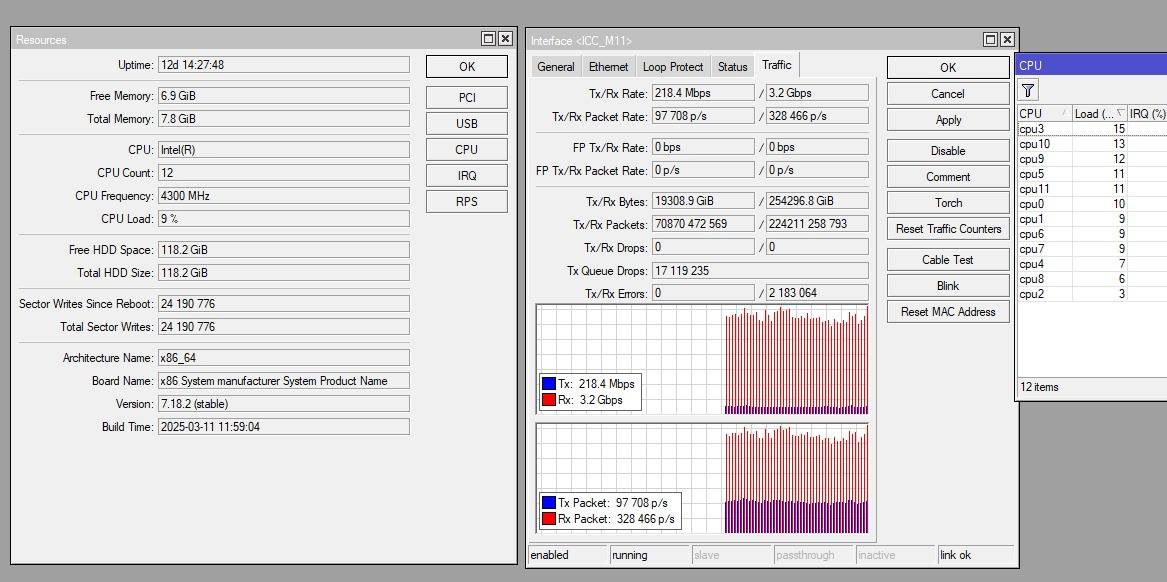
Task: Open the Ethernet tab
Action: (x=609, y=67)
